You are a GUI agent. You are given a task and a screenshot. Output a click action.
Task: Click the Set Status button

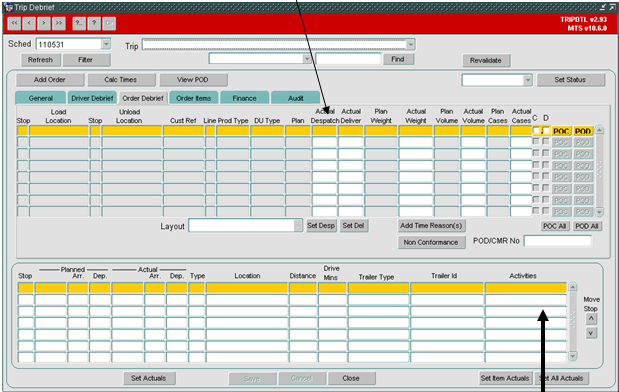point(570,80)
